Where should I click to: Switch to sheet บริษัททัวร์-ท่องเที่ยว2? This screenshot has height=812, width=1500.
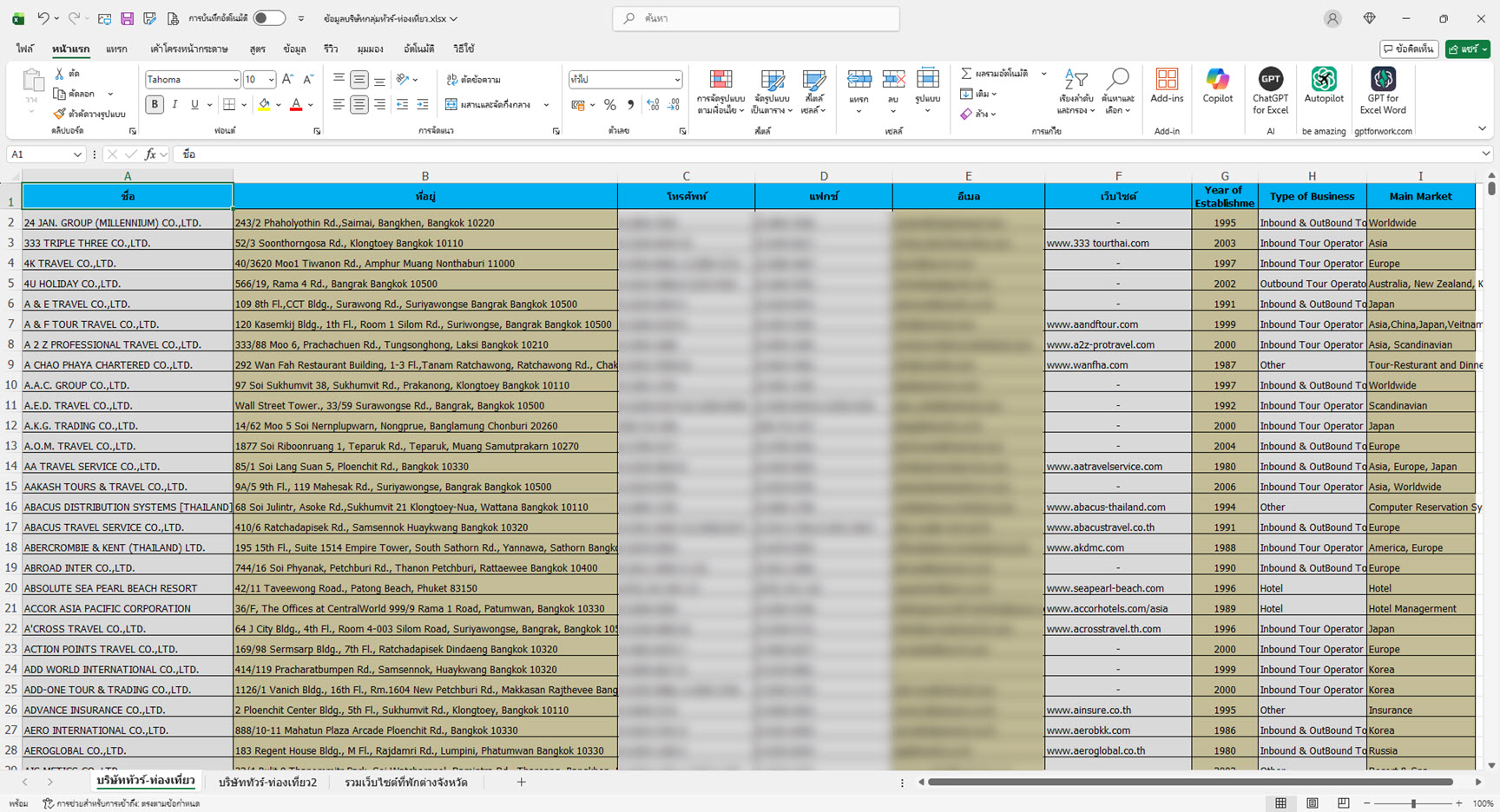267,783
